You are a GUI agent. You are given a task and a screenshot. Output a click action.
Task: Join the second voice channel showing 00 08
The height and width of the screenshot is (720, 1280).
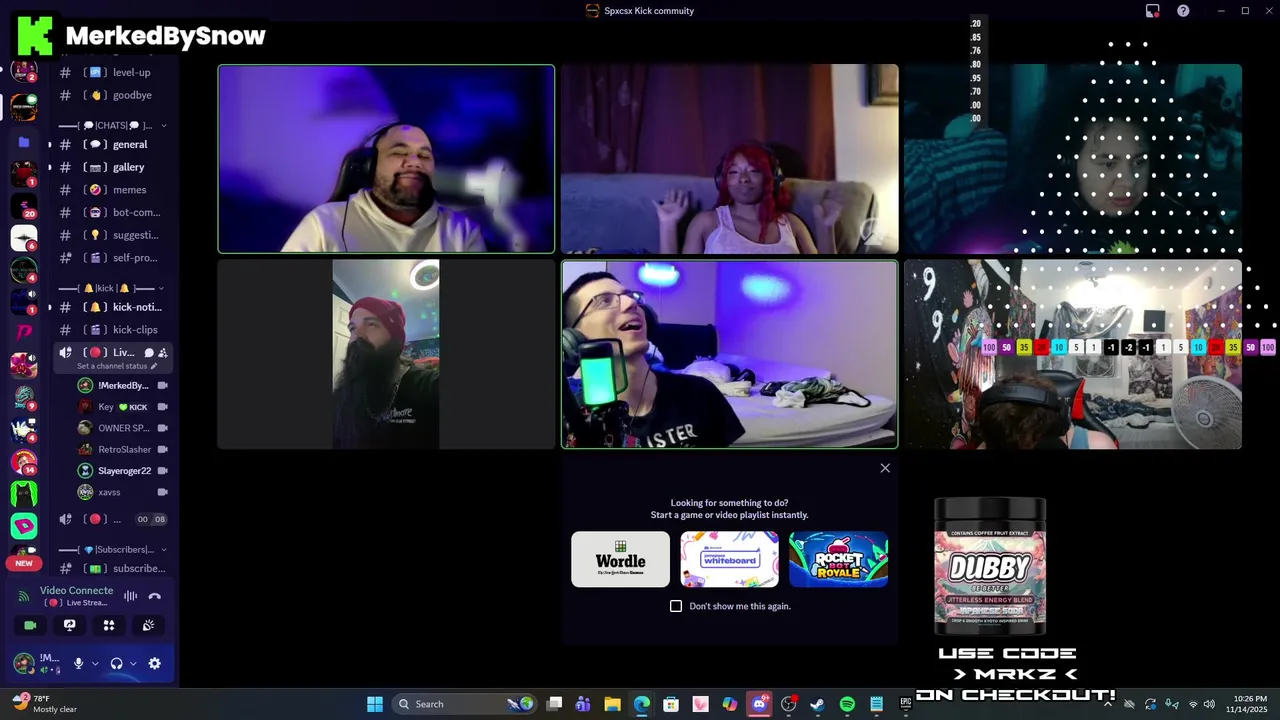(x=112, y=519)
